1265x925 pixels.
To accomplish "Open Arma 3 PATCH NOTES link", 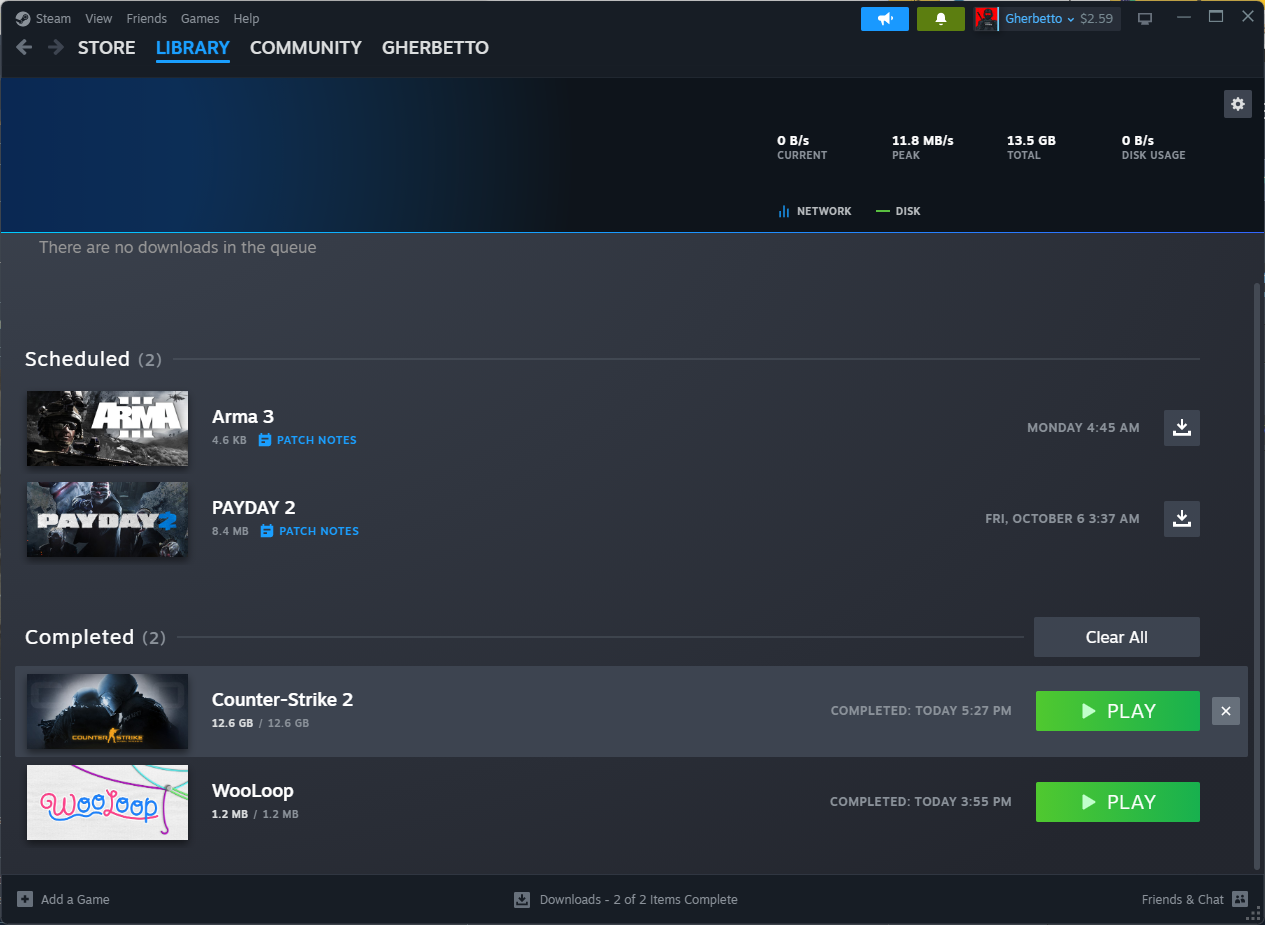I will click(317, 440).
